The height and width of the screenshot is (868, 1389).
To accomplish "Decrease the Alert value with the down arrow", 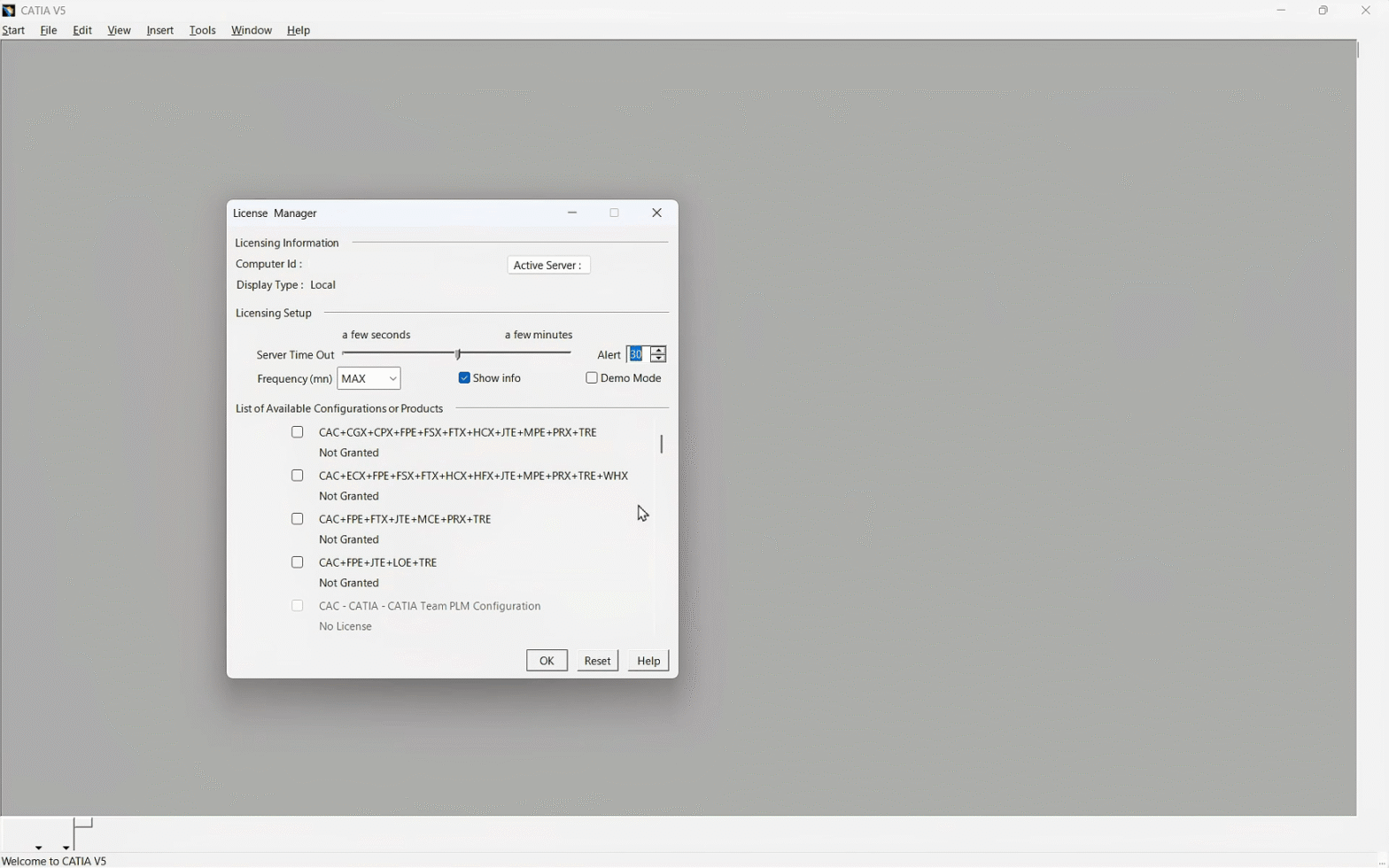I will [x=658, y=359].
